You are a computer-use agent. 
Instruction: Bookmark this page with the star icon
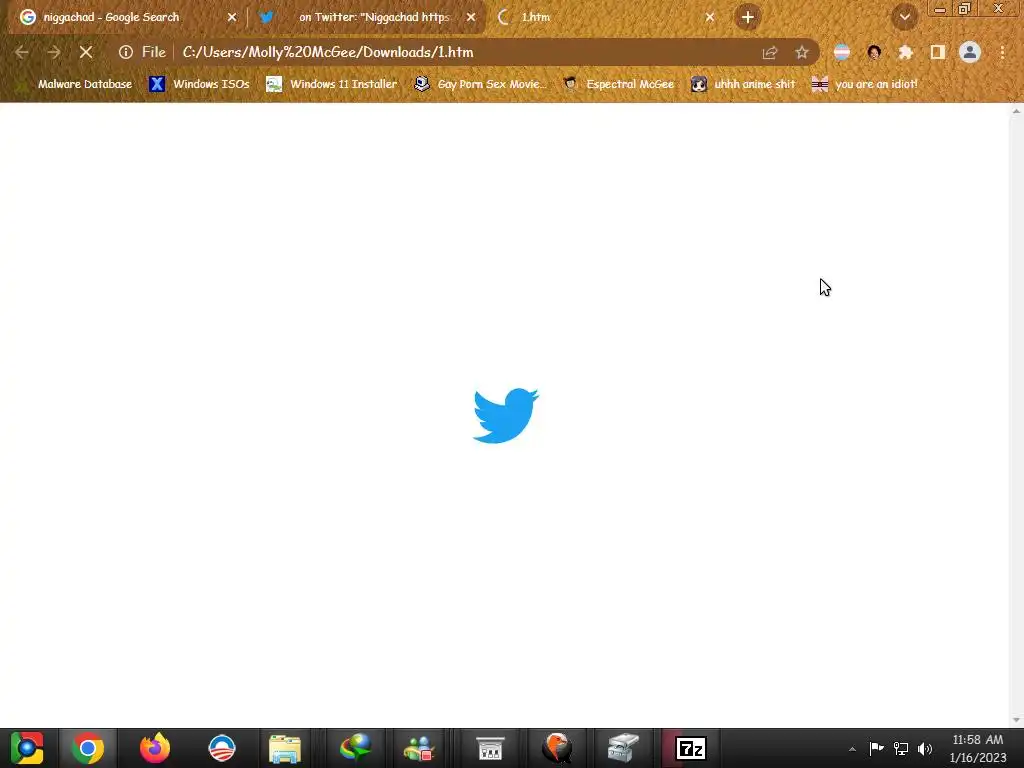802,52
